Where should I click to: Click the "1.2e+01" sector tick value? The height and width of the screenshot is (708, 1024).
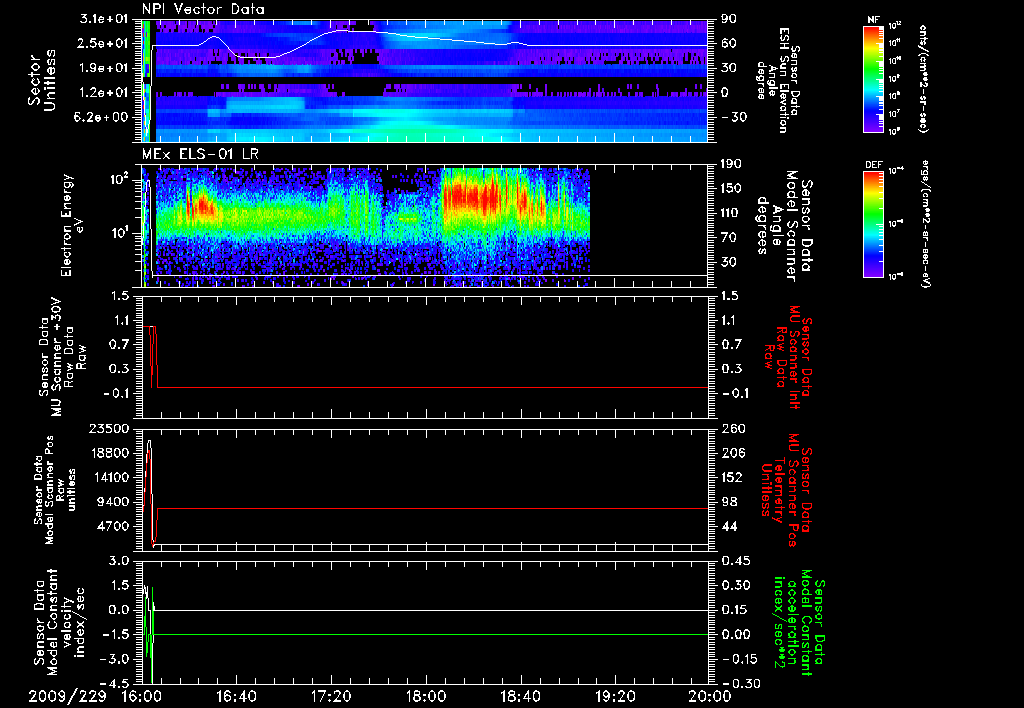tap(103, 93)
